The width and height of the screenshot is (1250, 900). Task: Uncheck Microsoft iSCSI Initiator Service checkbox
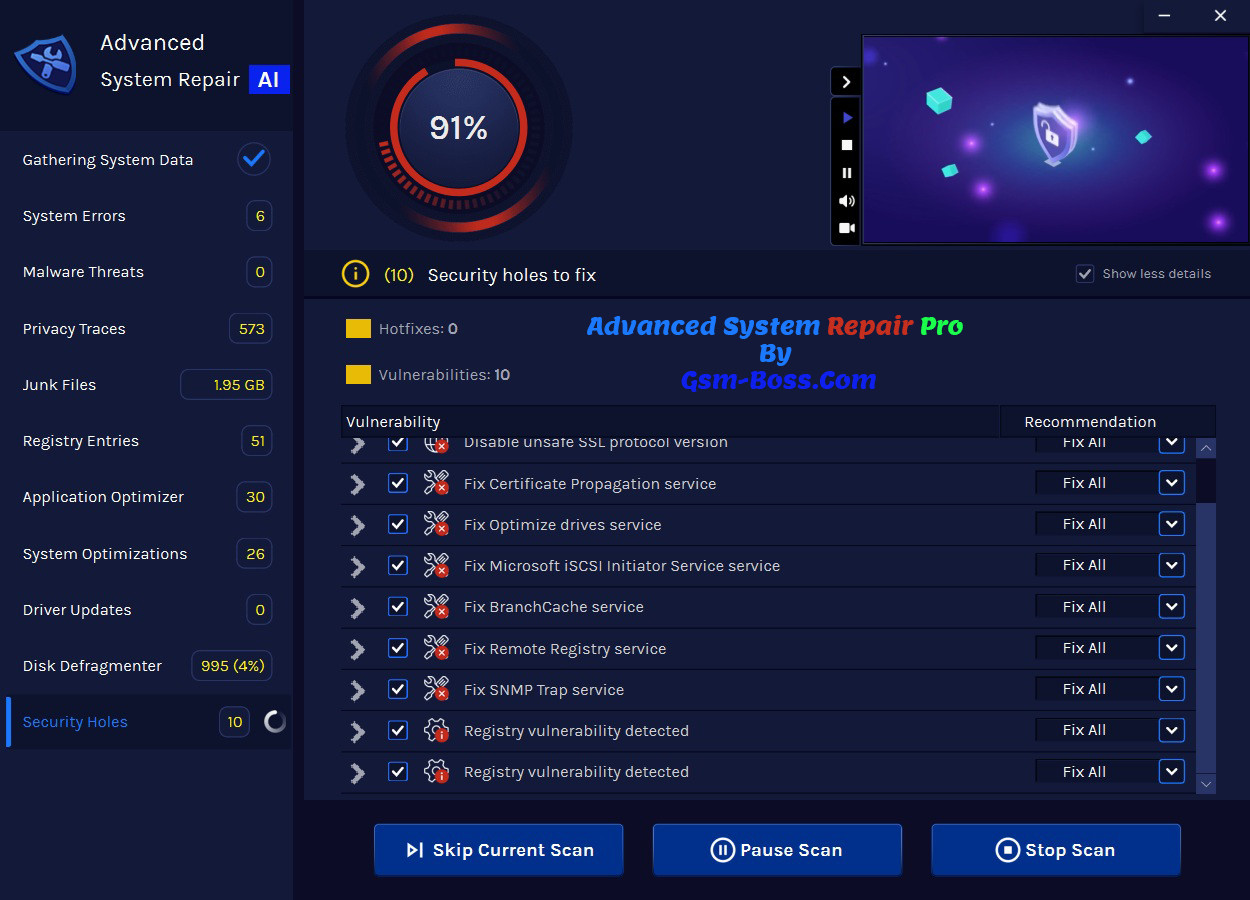pyautogui.click(x=398, y=565)
